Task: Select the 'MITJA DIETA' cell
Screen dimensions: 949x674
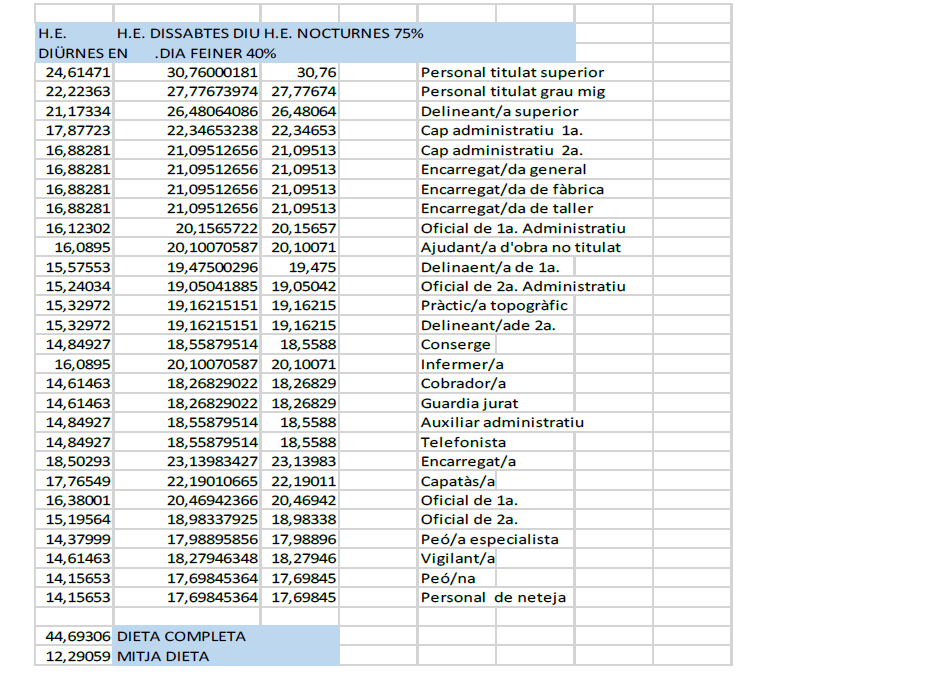Action: [x=164, y=656]
